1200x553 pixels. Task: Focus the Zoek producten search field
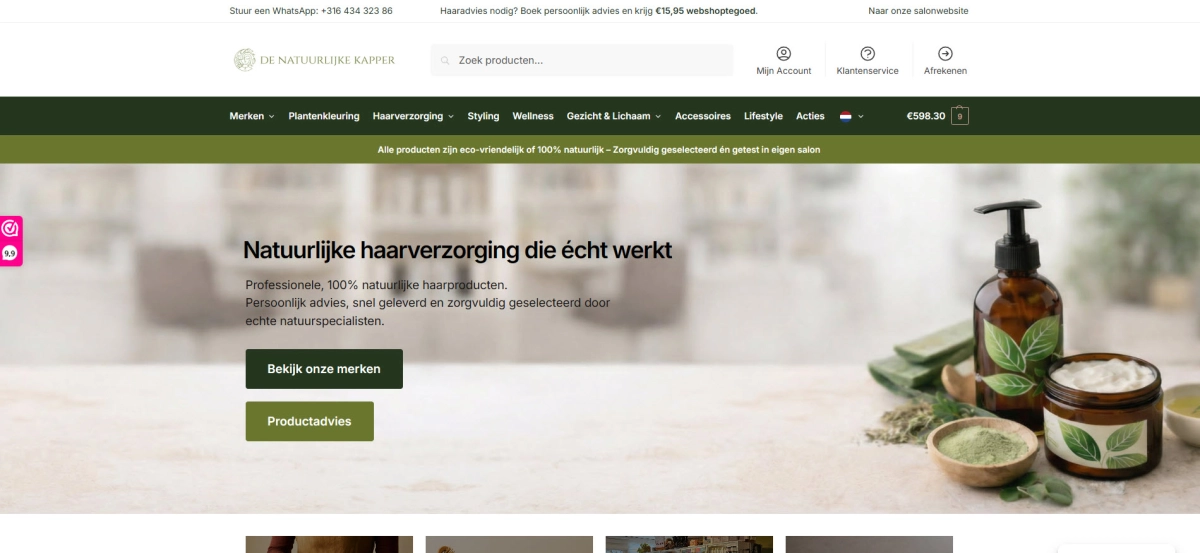pyautogui.click(x=582, y=60)
